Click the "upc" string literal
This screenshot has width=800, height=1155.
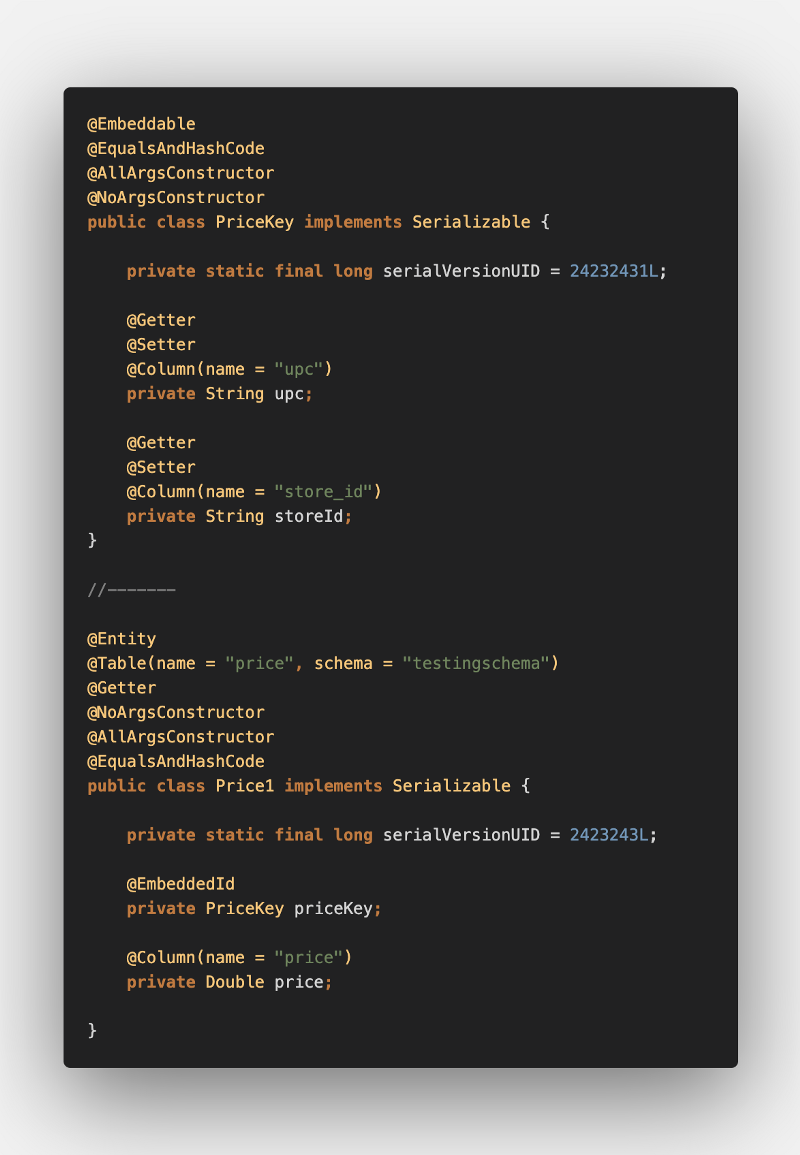[299, 369]
